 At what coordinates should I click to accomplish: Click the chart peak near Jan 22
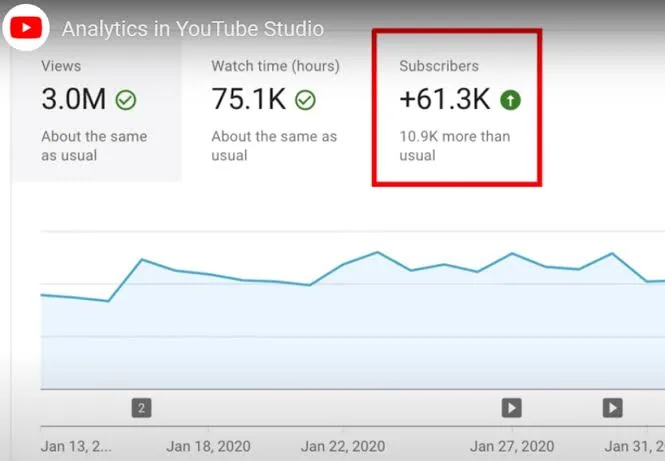(x=377, y=252)
